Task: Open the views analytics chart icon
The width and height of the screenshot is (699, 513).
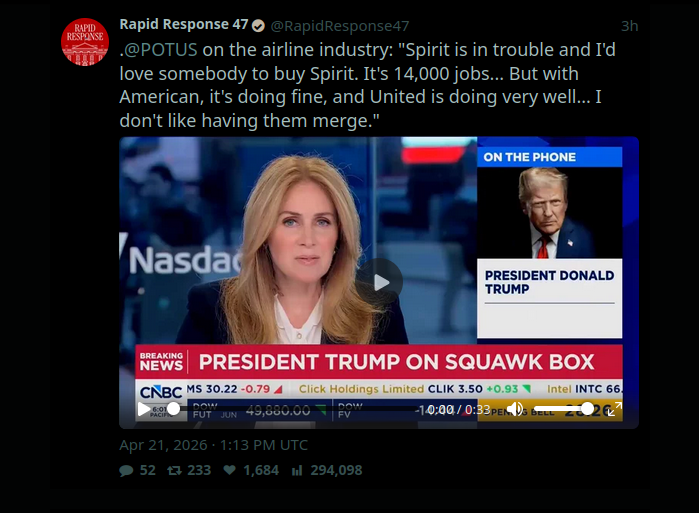Action: click(297, 470)
